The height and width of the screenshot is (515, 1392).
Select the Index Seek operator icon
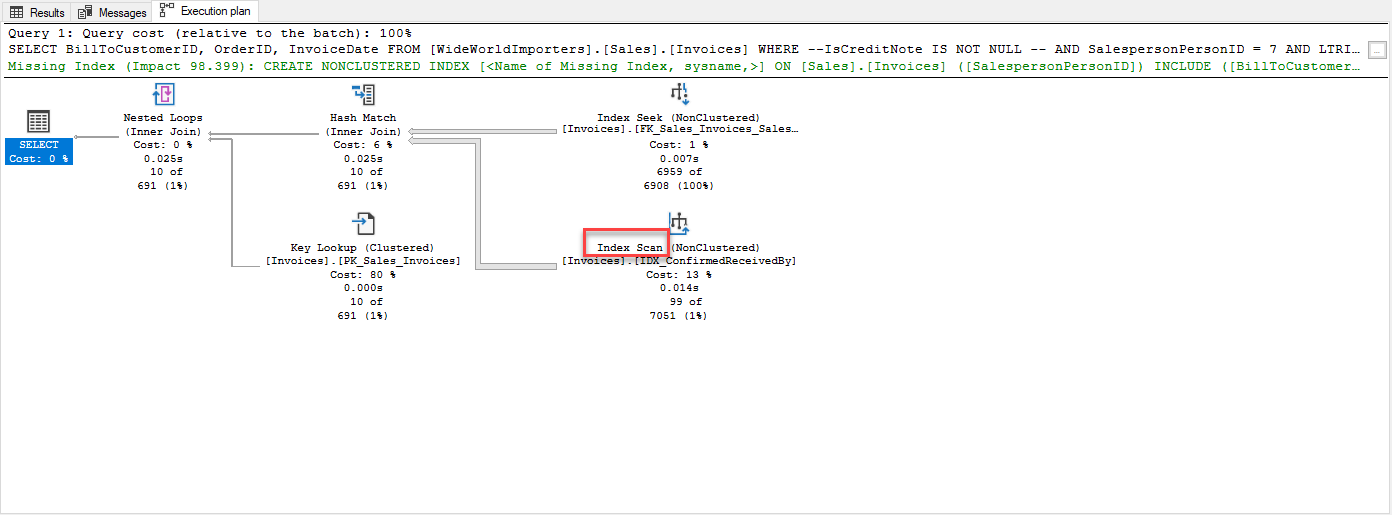679,95
